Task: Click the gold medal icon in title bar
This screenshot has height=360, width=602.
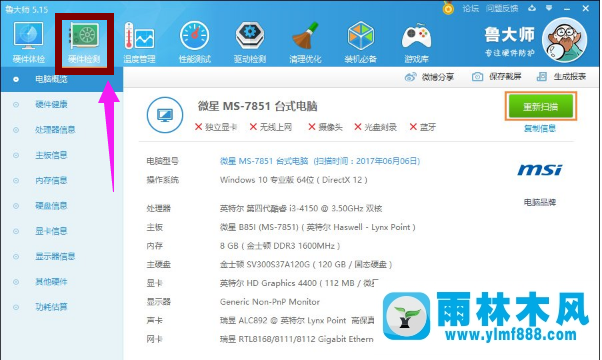Action: 448,8
